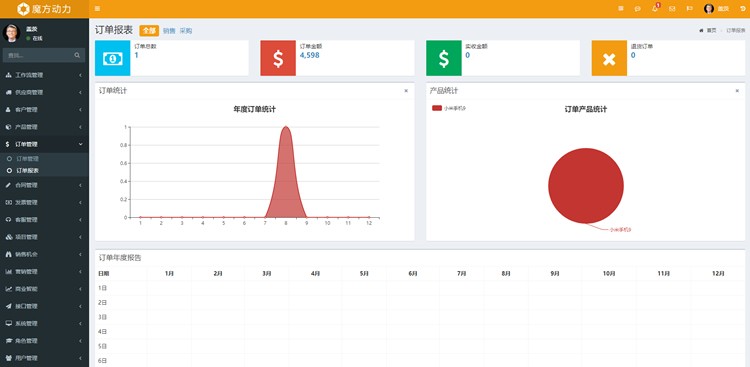Click the 订单年度报告 panel heading
The image size is (750, 367).
pyautogui.click(x=120, y=258)
